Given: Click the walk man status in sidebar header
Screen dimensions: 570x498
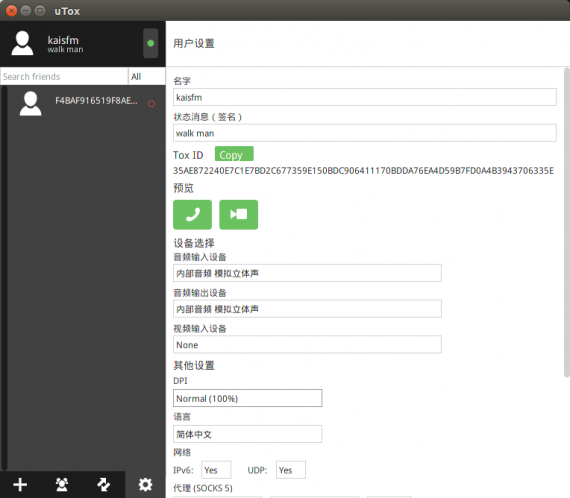Looking at the screenshot, I should coord(65,50).
